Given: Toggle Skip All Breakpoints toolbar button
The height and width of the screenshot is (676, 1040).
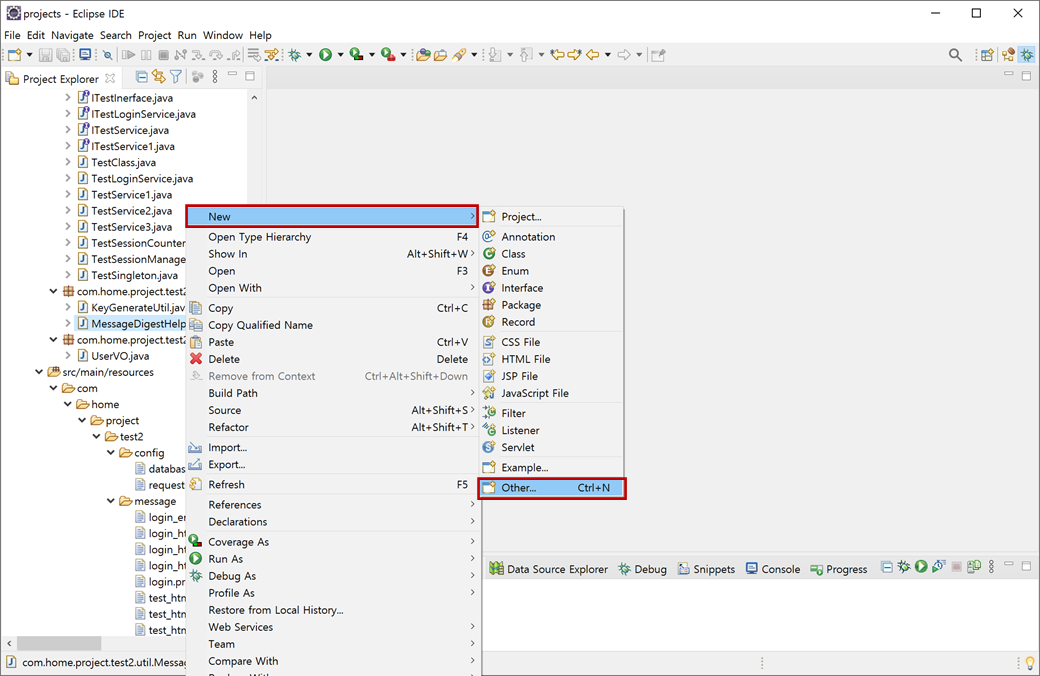Looking at the screenshot, I should [107, 55].
